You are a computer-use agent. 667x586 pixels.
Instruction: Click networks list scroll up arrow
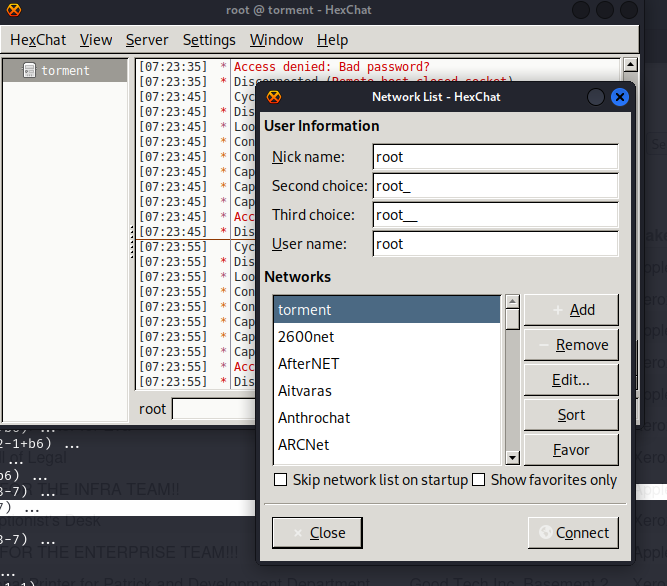point(513,302)
